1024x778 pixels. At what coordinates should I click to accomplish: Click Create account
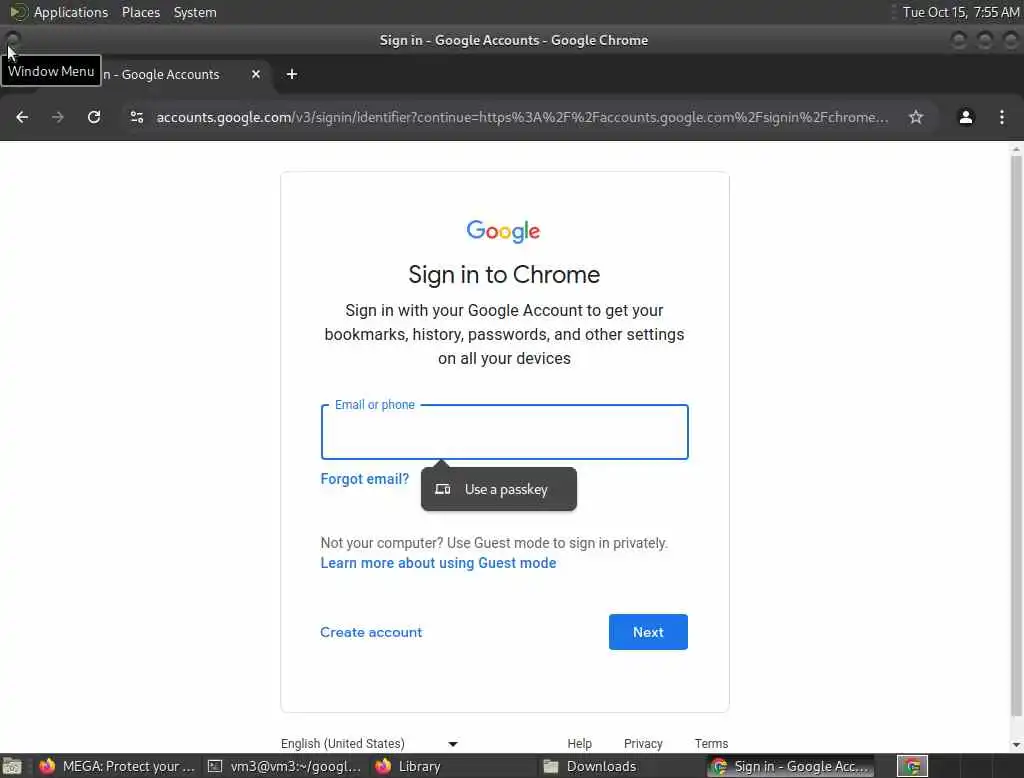[x=371, y=632]
